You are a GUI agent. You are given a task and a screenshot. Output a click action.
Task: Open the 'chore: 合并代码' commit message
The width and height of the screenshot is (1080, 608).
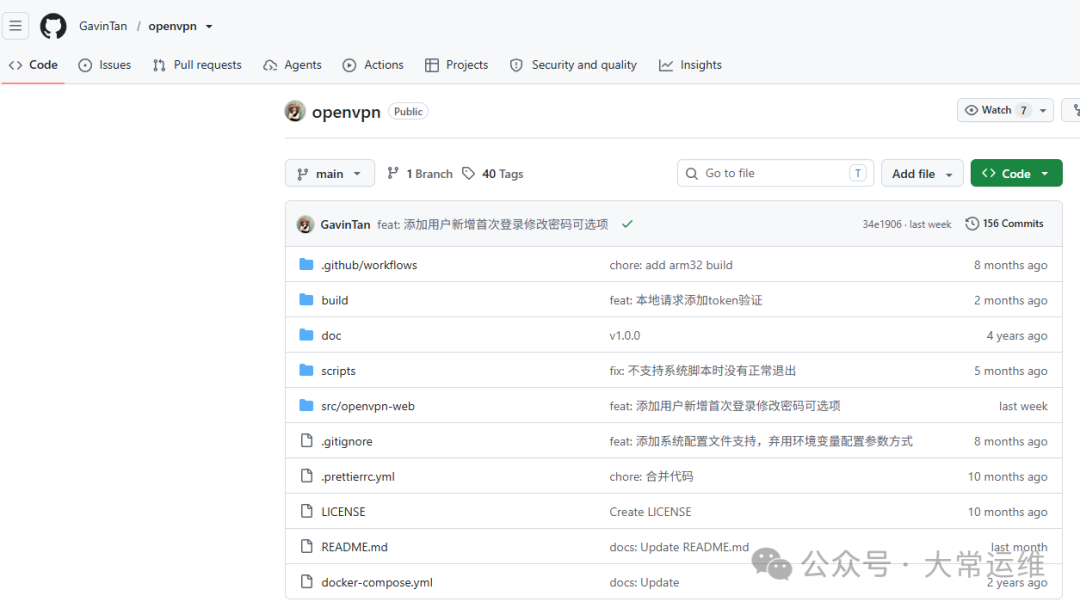click(x=651, y=476)
